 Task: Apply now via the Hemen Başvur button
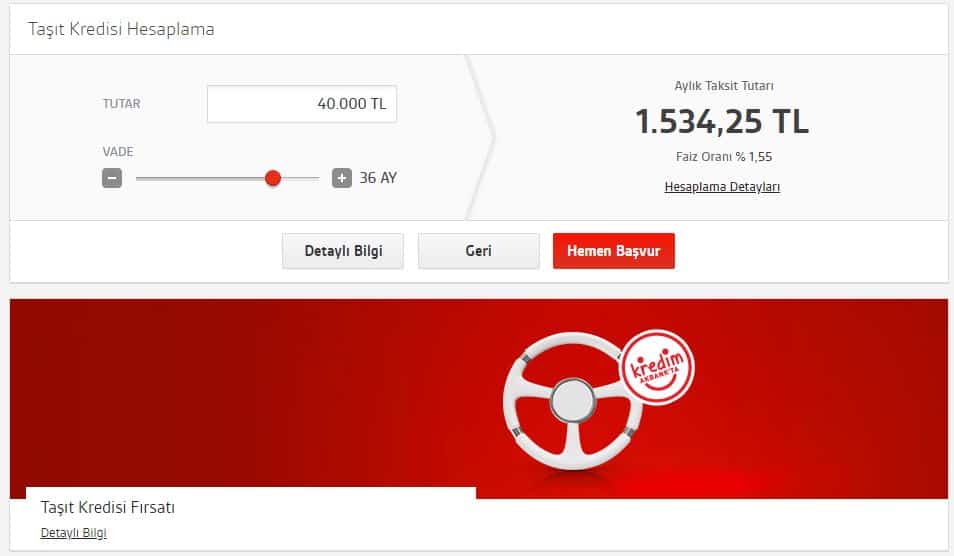613,251
